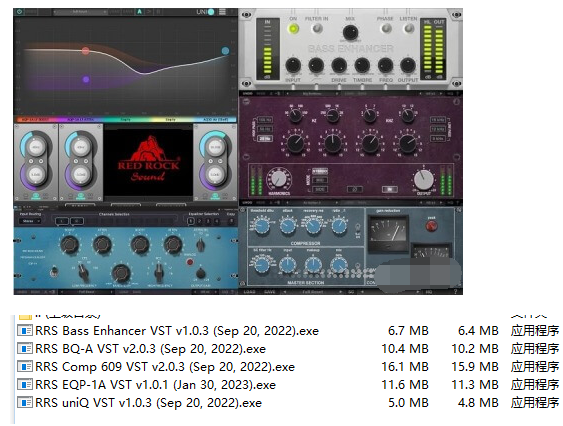The image size is (563, 426).
Task: Select RRS EQP-1A VST v1.0.1 file name
Action: [155, 385]
